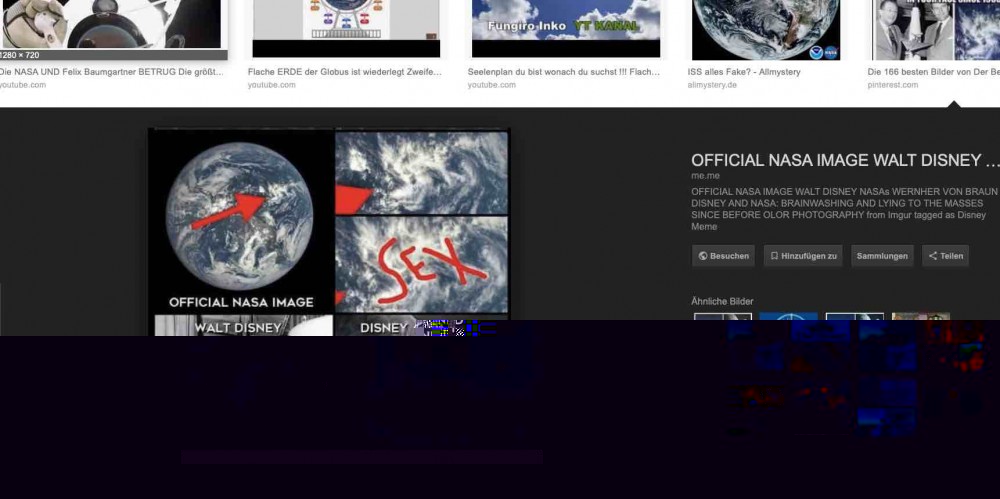The height and width of the screenshot is (499, 1000).
Task: Open the Sammlungen button
Action: pyautogui.click(x=882, y=256)
